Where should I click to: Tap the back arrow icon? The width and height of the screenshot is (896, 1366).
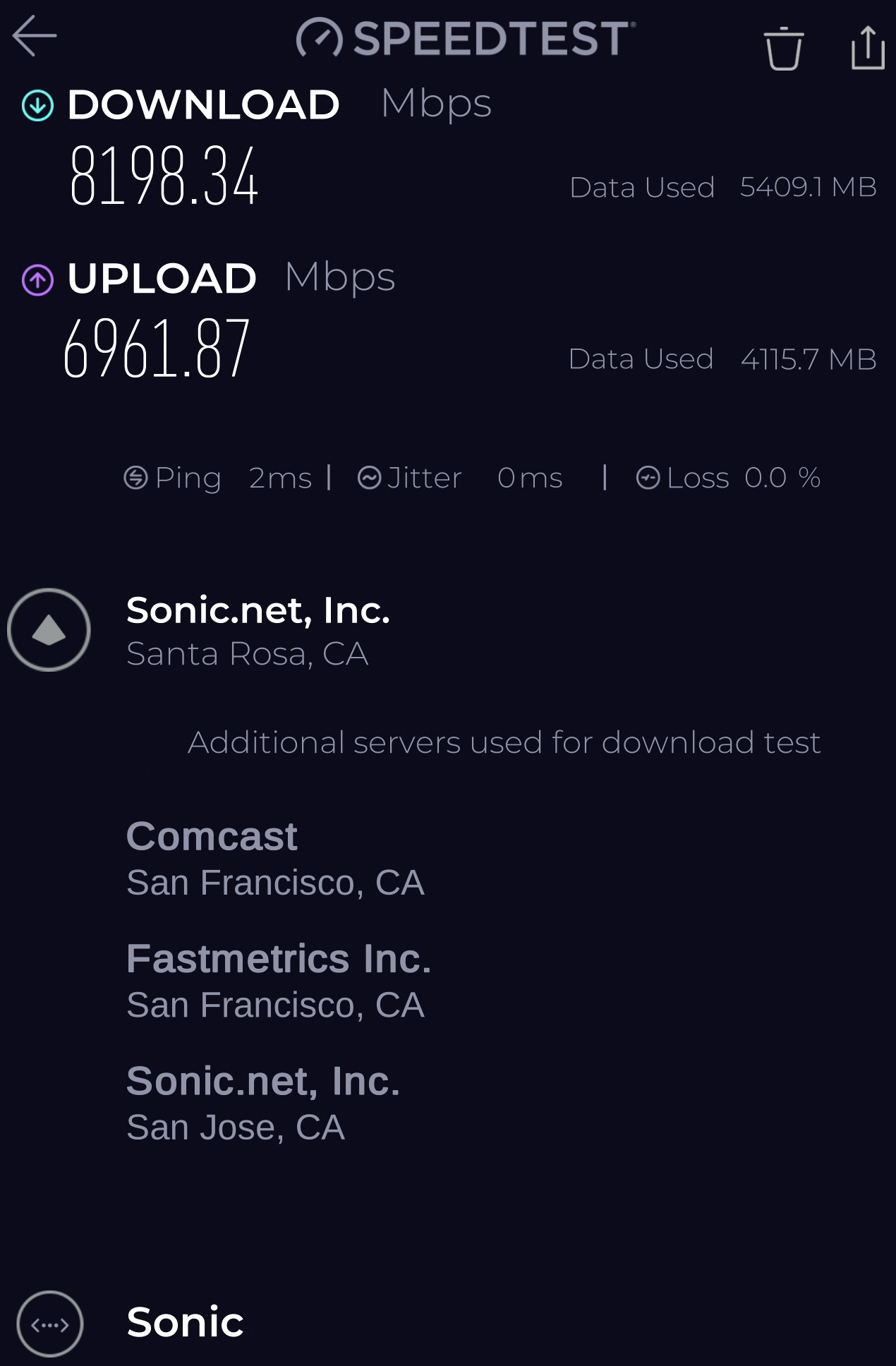pos(35,36)
